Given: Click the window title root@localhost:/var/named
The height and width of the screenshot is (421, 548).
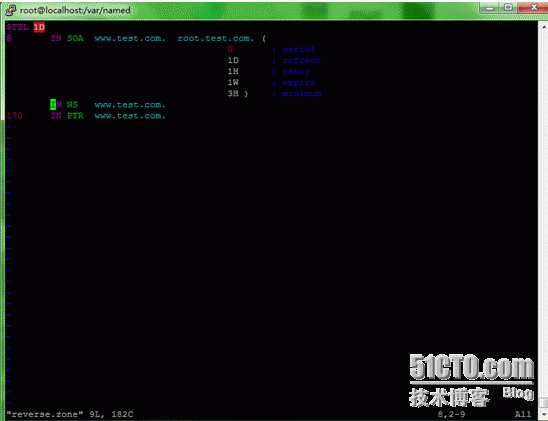Looking at the screenshot, I should click(75, 10).
